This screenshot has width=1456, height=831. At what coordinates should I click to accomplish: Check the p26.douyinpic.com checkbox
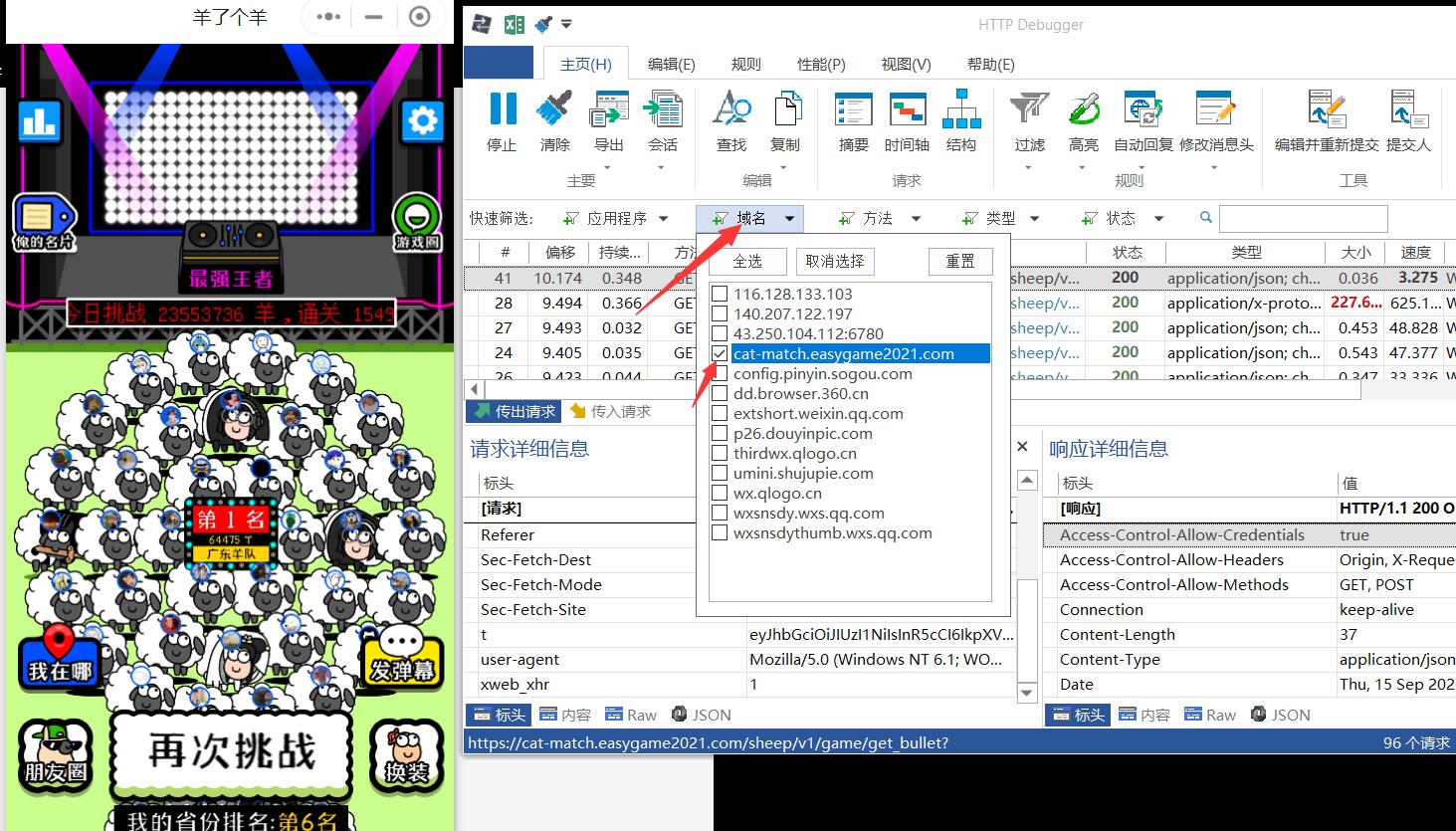click(721, 433)
